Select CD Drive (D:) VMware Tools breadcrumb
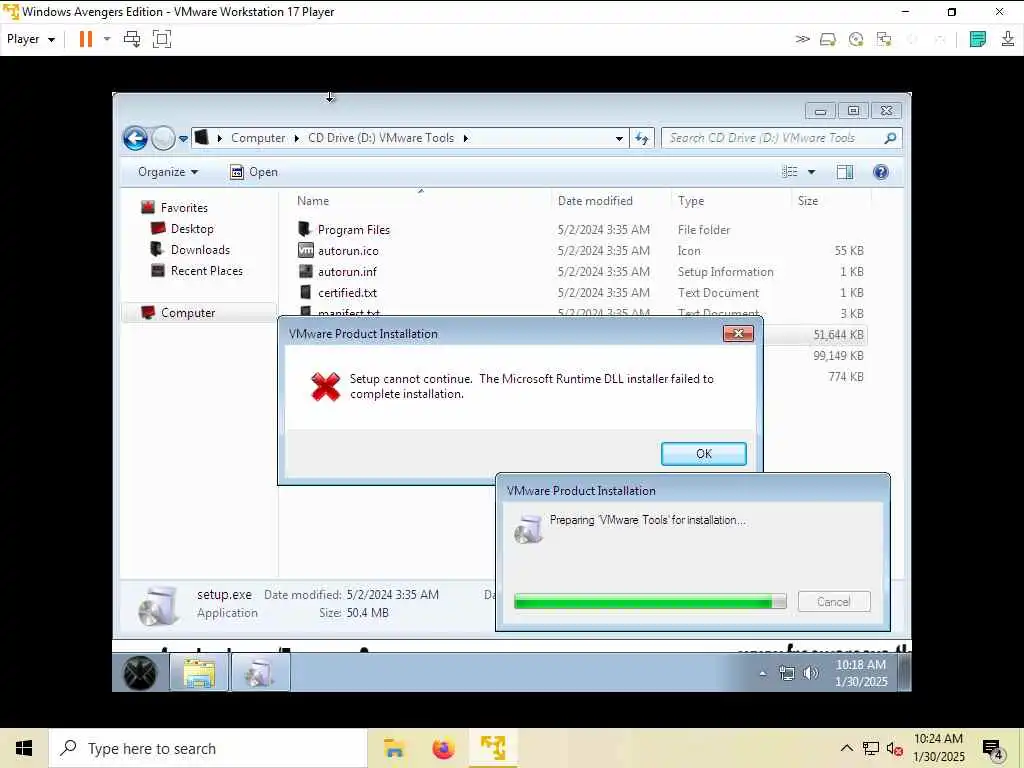The height and width of the screenshot is (768, 1024). click(x=381, y=138)
